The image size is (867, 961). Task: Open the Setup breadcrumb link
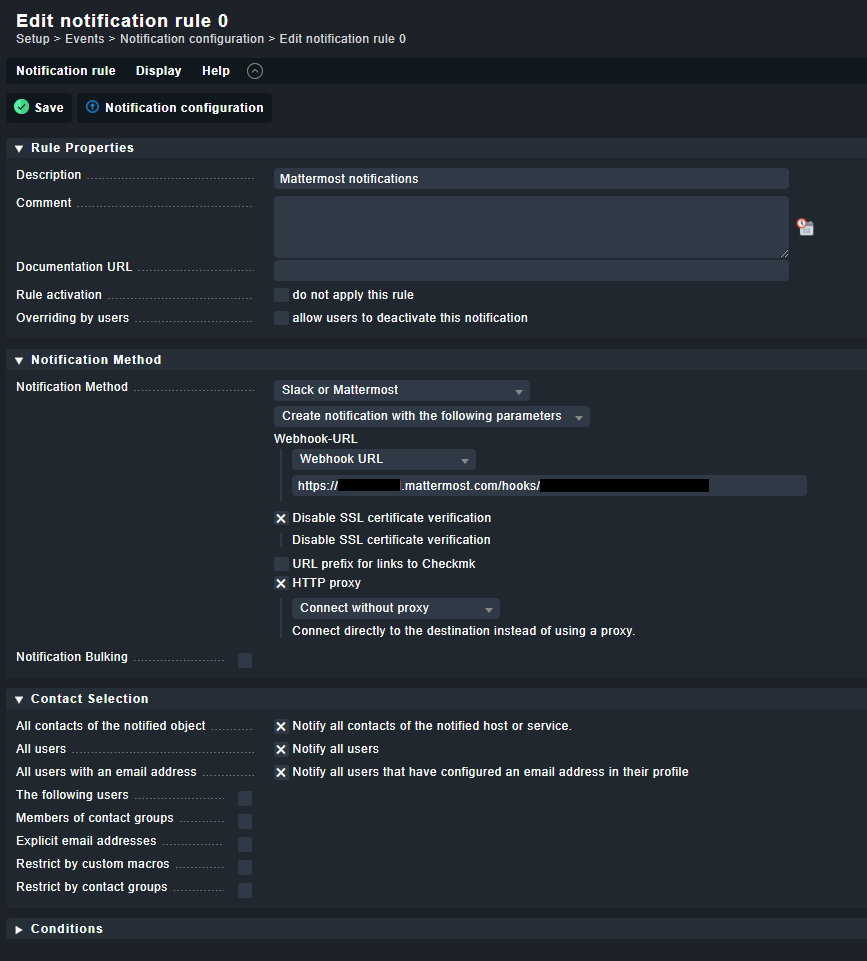31,38
